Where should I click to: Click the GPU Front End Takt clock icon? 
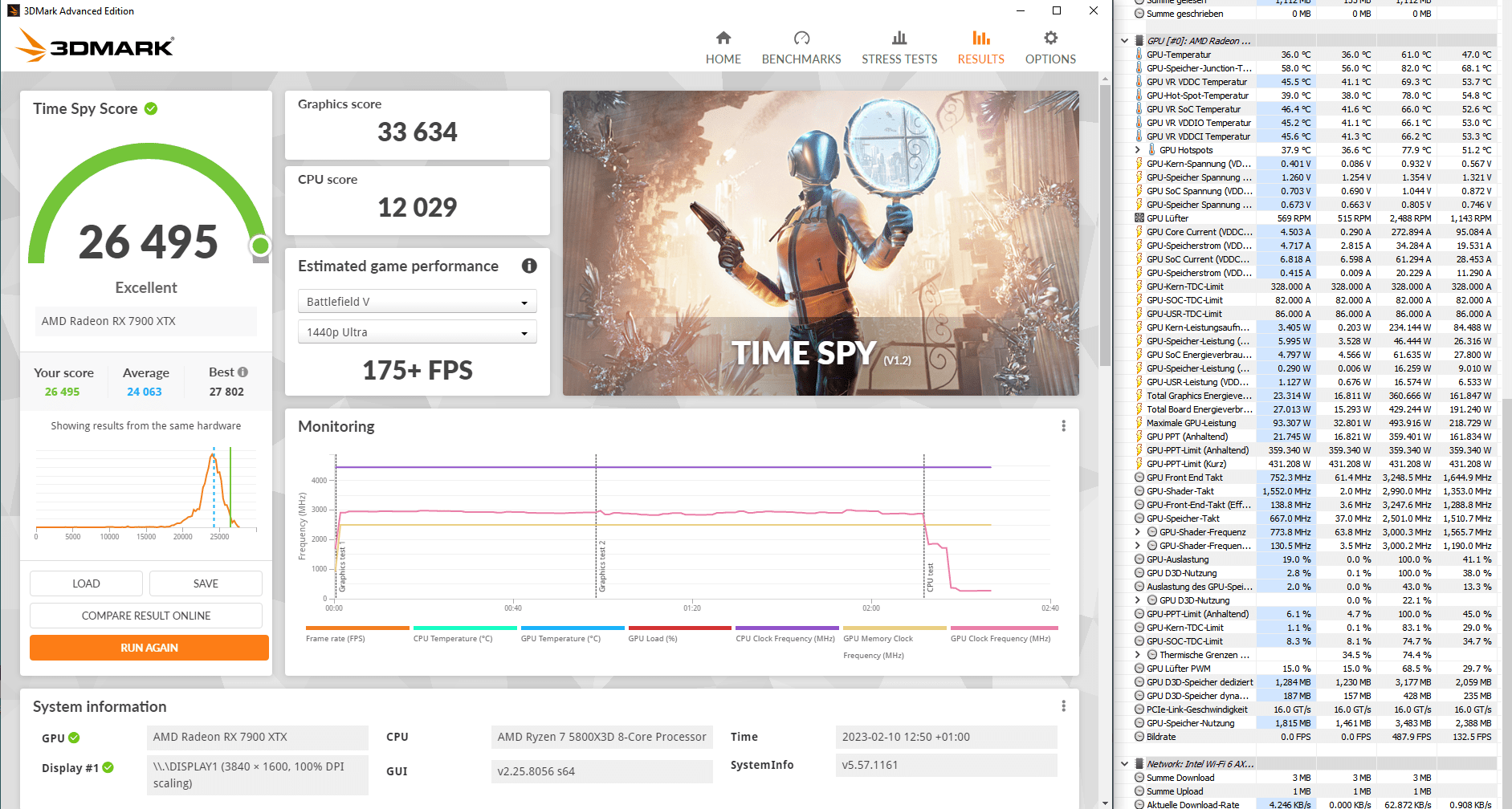(x=1139, y=478)
